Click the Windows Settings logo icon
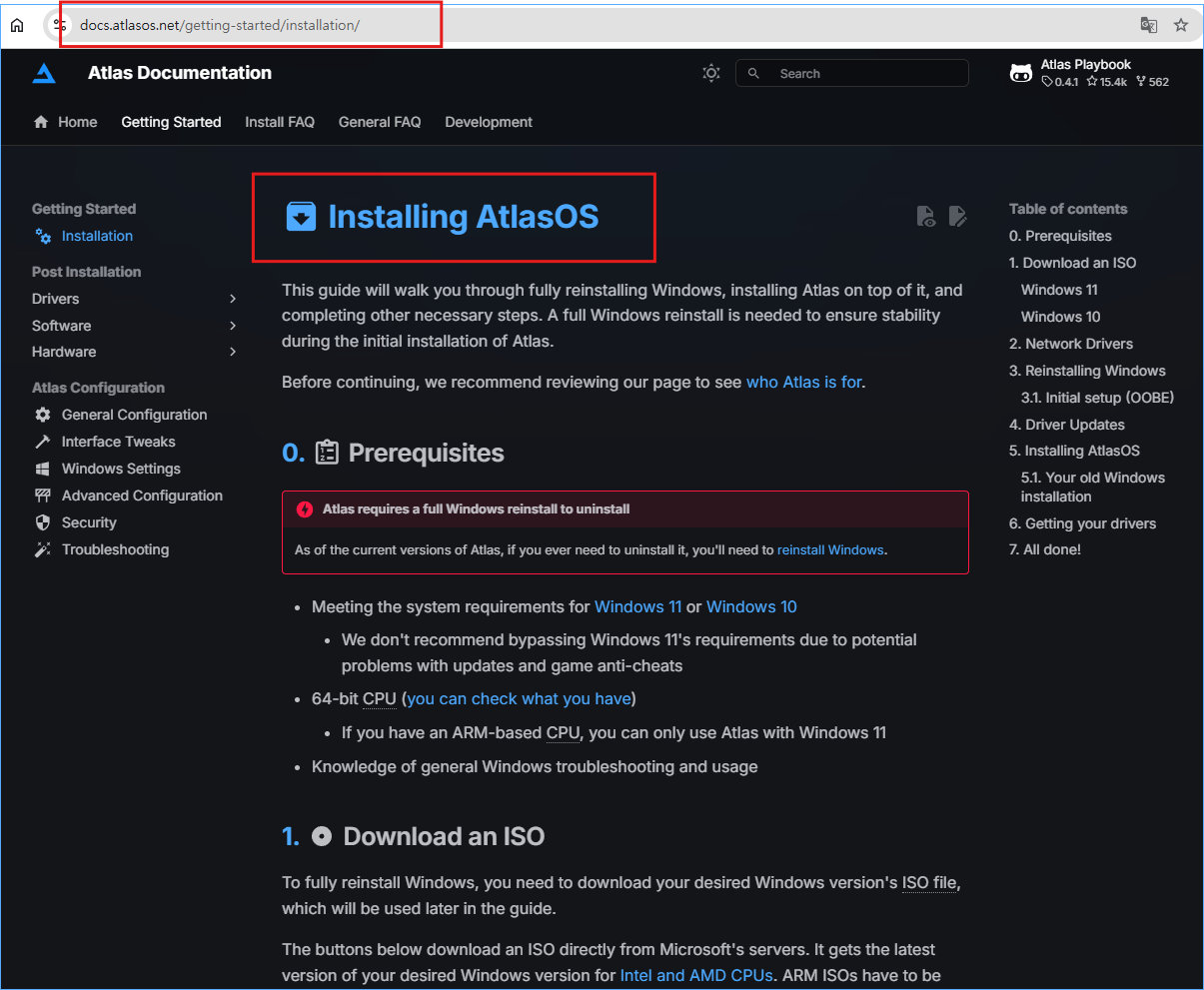Screen dimensions: 1204x990 point(42,469)
